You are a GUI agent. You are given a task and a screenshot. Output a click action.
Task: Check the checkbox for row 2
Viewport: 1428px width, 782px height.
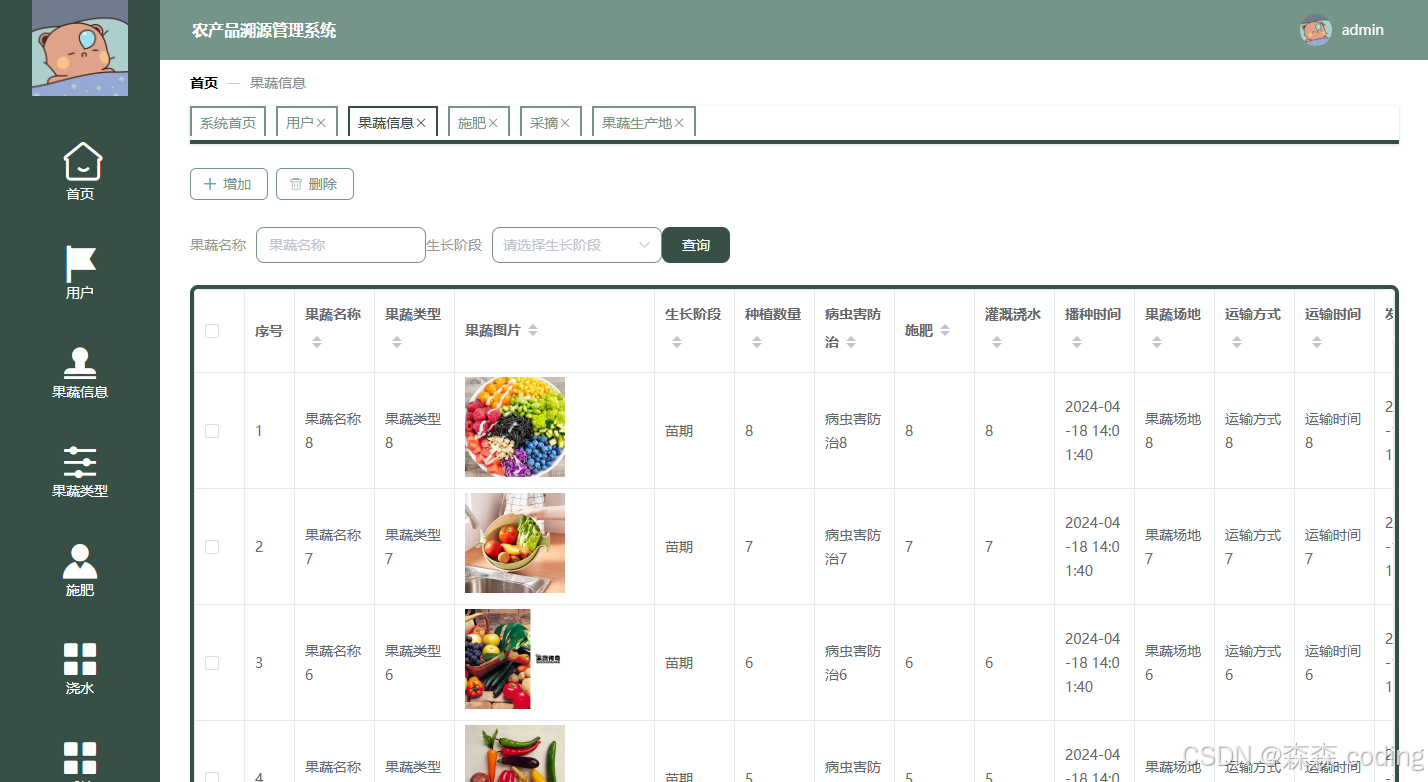click(x=212, y=547)
